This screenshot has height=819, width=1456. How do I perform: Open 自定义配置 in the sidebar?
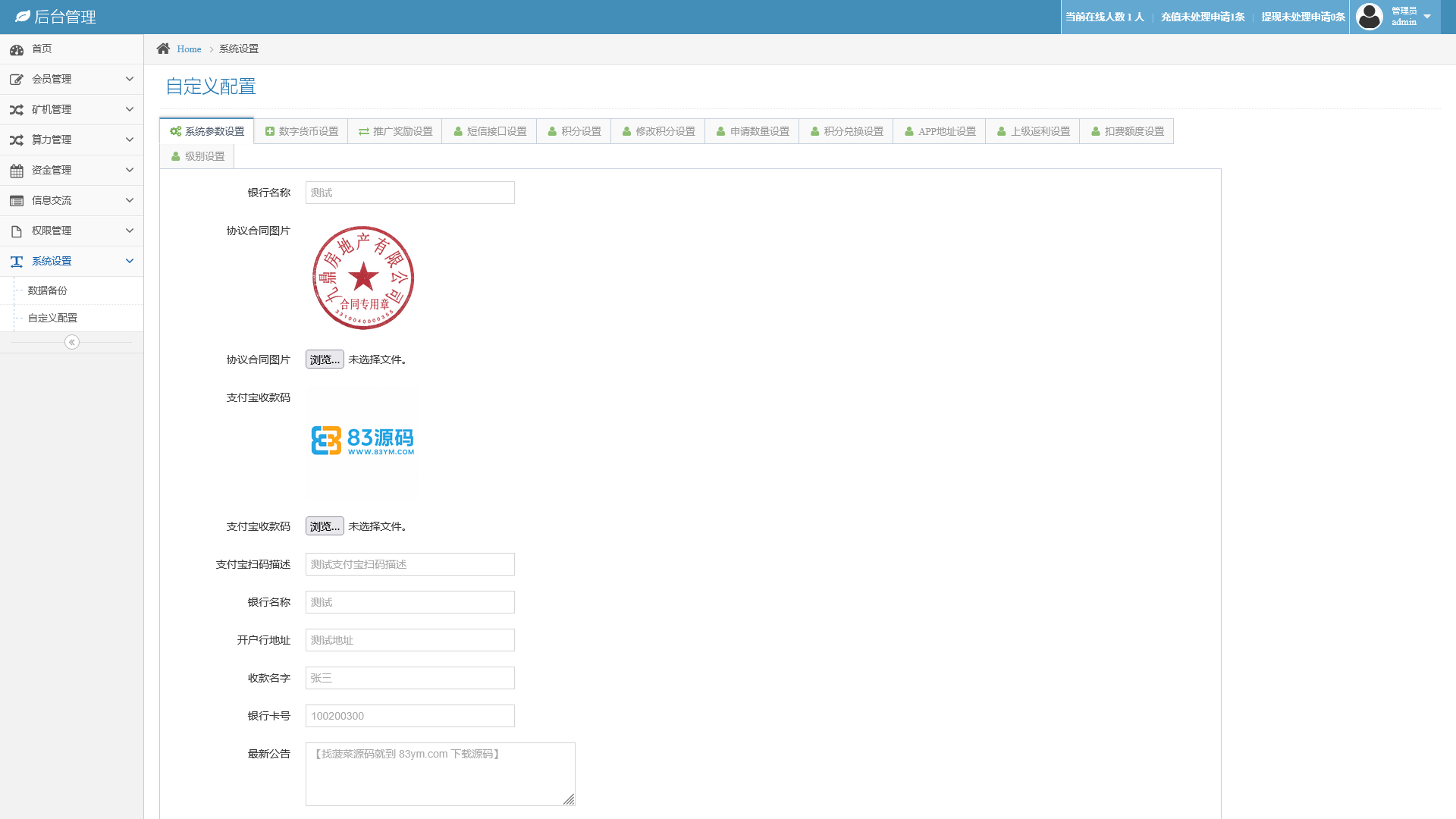pos(53,318)
